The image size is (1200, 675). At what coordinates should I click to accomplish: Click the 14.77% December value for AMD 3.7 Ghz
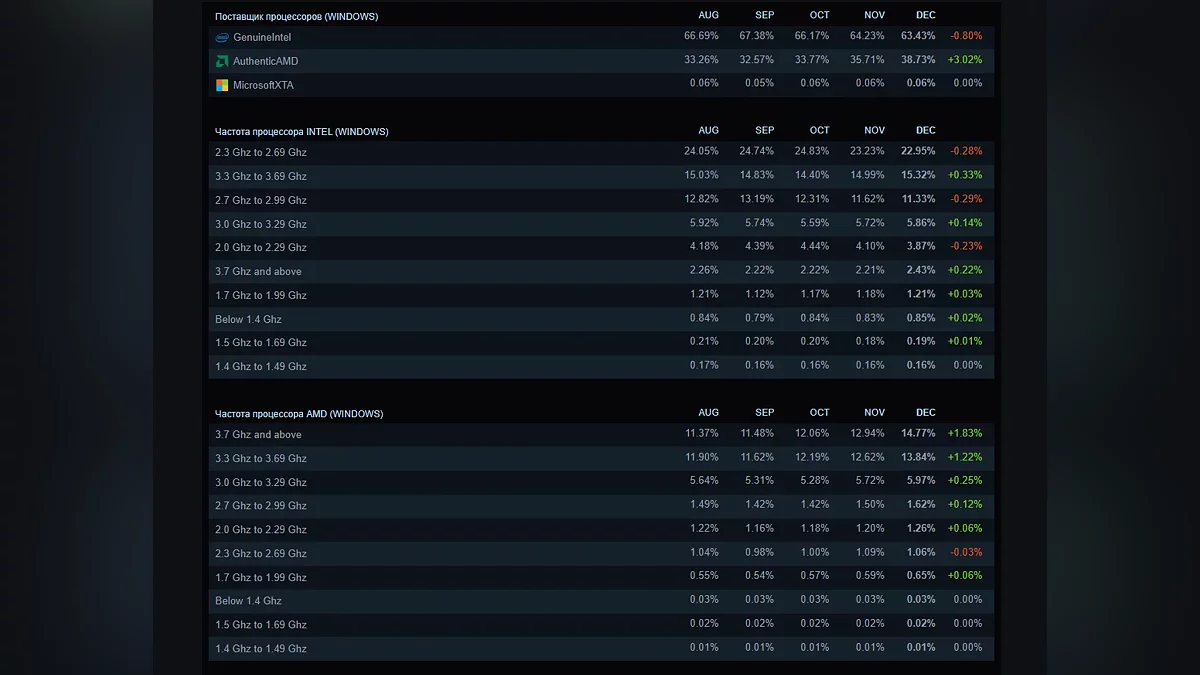918,433
